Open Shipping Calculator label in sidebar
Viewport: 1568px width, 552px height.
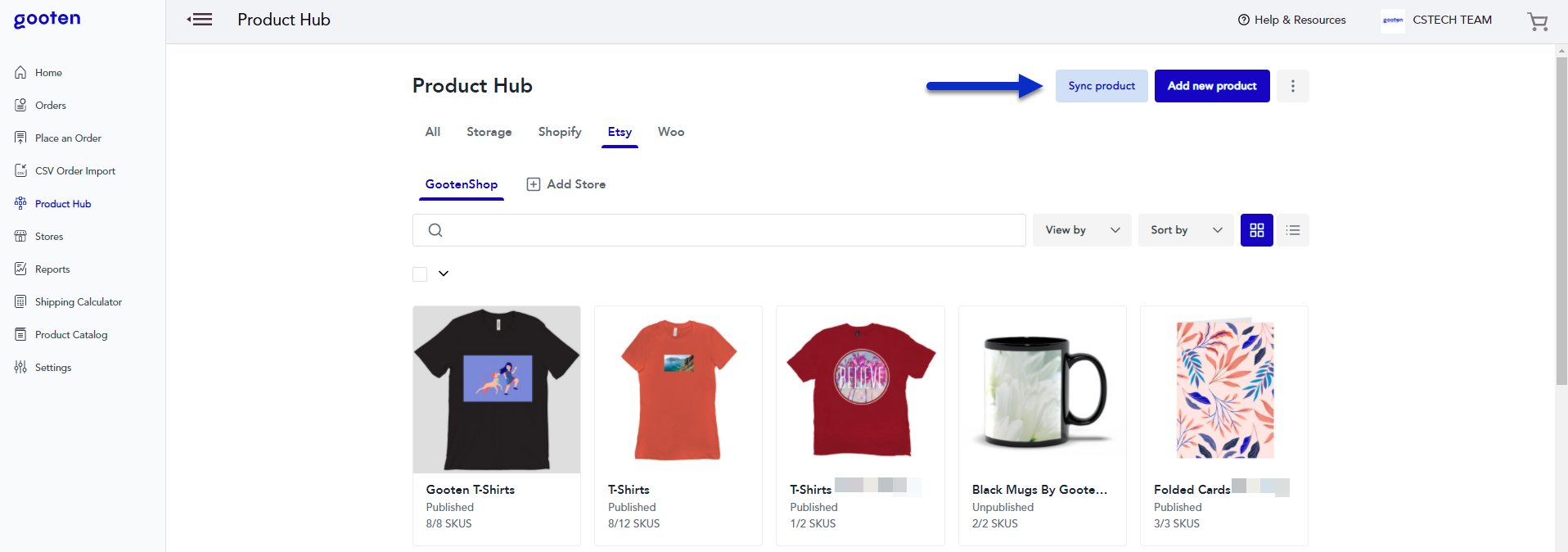79,301
